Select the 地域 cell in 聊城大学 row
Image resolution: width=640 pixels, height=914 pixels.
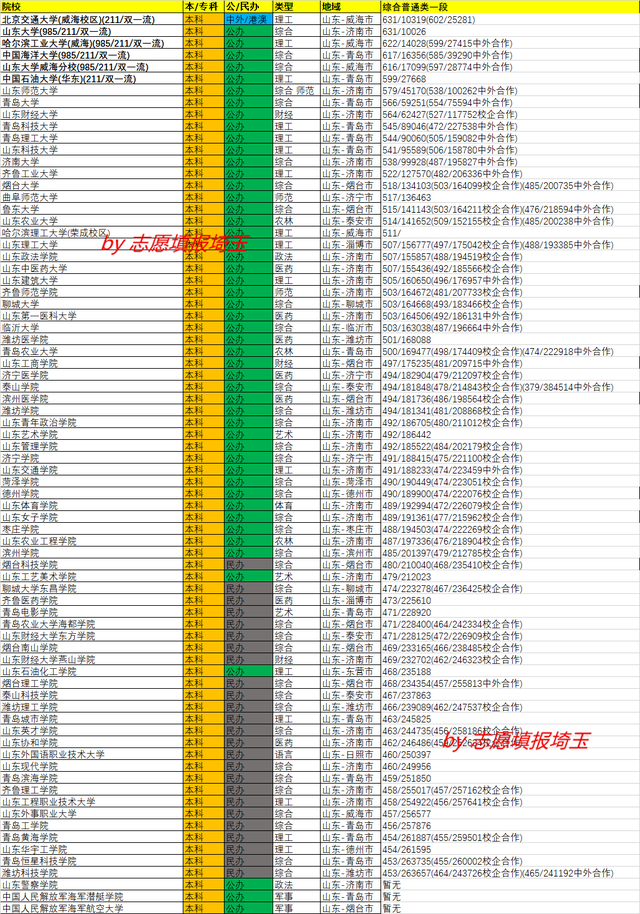[351, 304]
